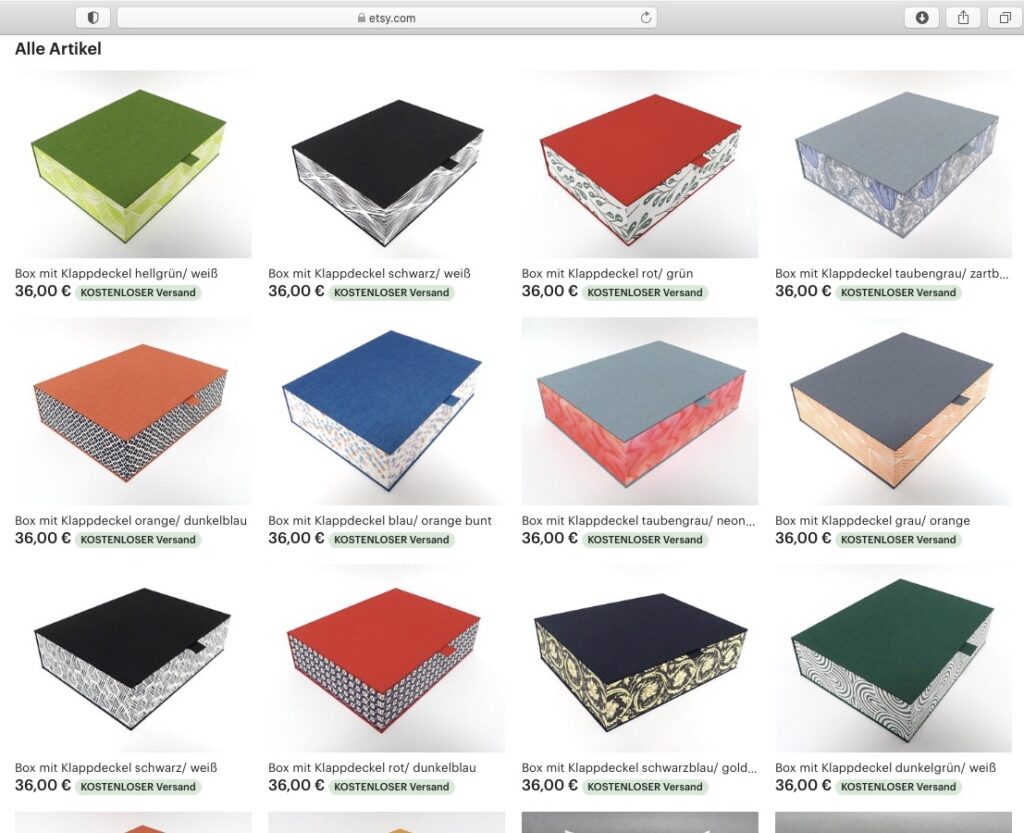The image size is (1024, 833).
Task: Click the 'Alle Artikel' heading
Action: [58, 49]
